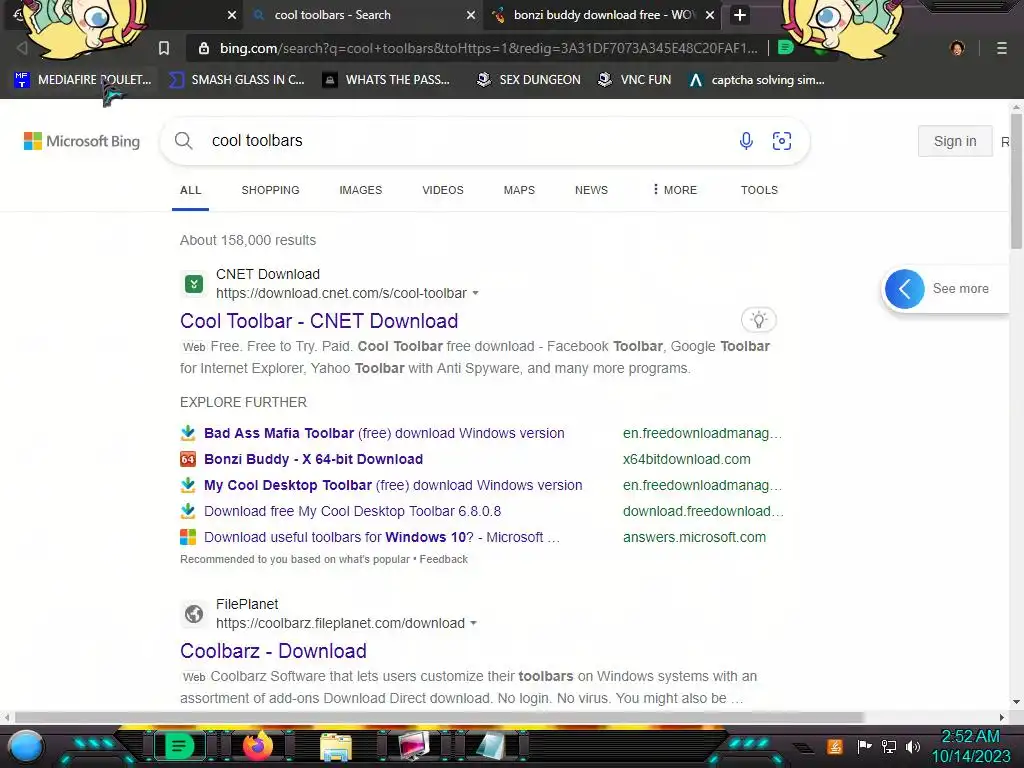1024x768 pixels.
Task: Switch to the IMAGES tab
Action: click(360, 190)
